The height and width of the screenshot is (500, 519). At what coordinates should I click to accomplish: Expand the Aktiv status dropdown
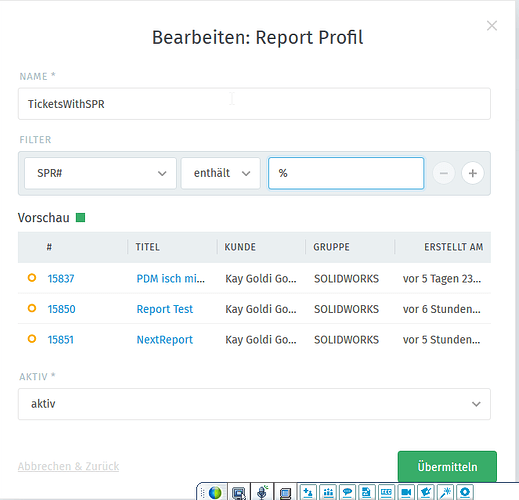(254, 404)
